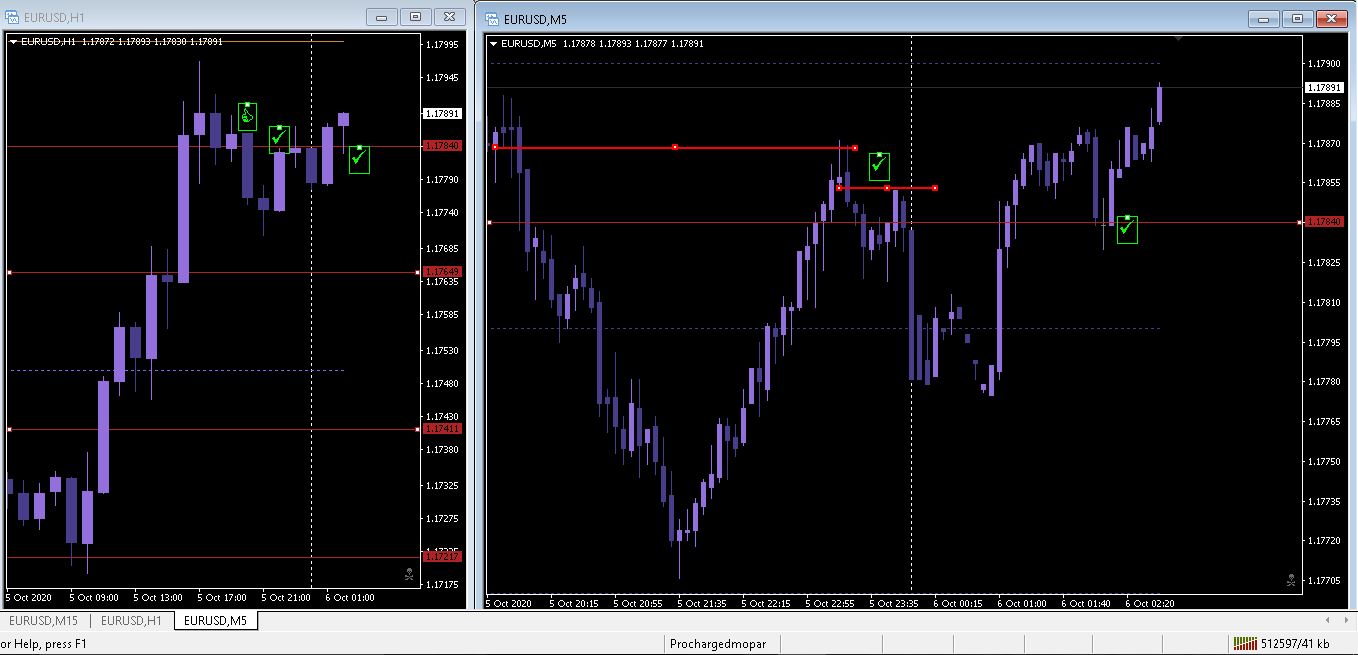Click the middle handle of the lower red trendline
This screenshot has width=1358, height=655.
coord(886,188)
